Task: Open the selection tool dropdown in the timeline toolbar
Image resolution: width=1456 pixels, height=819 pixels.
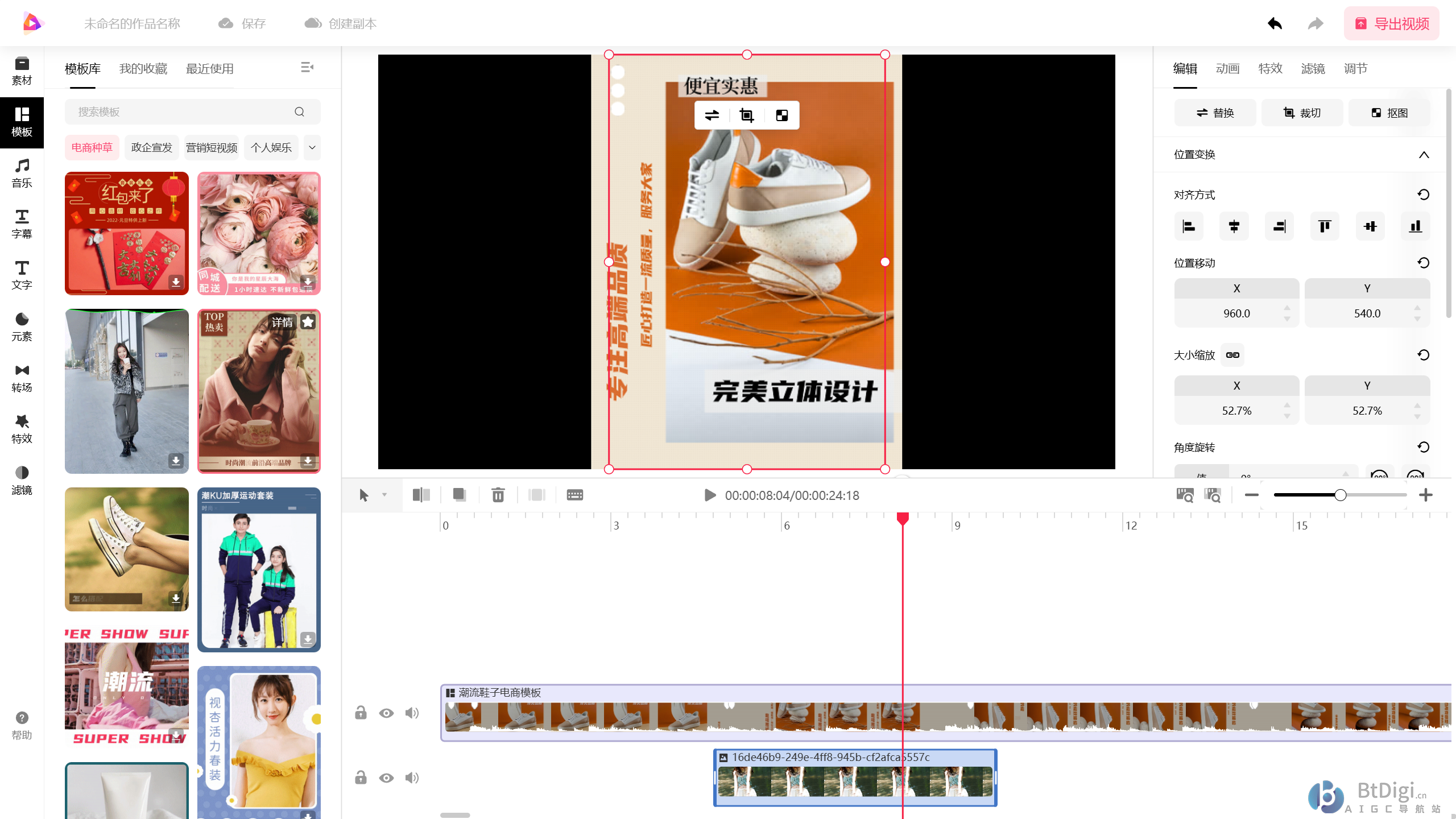Action: point(384,495)
